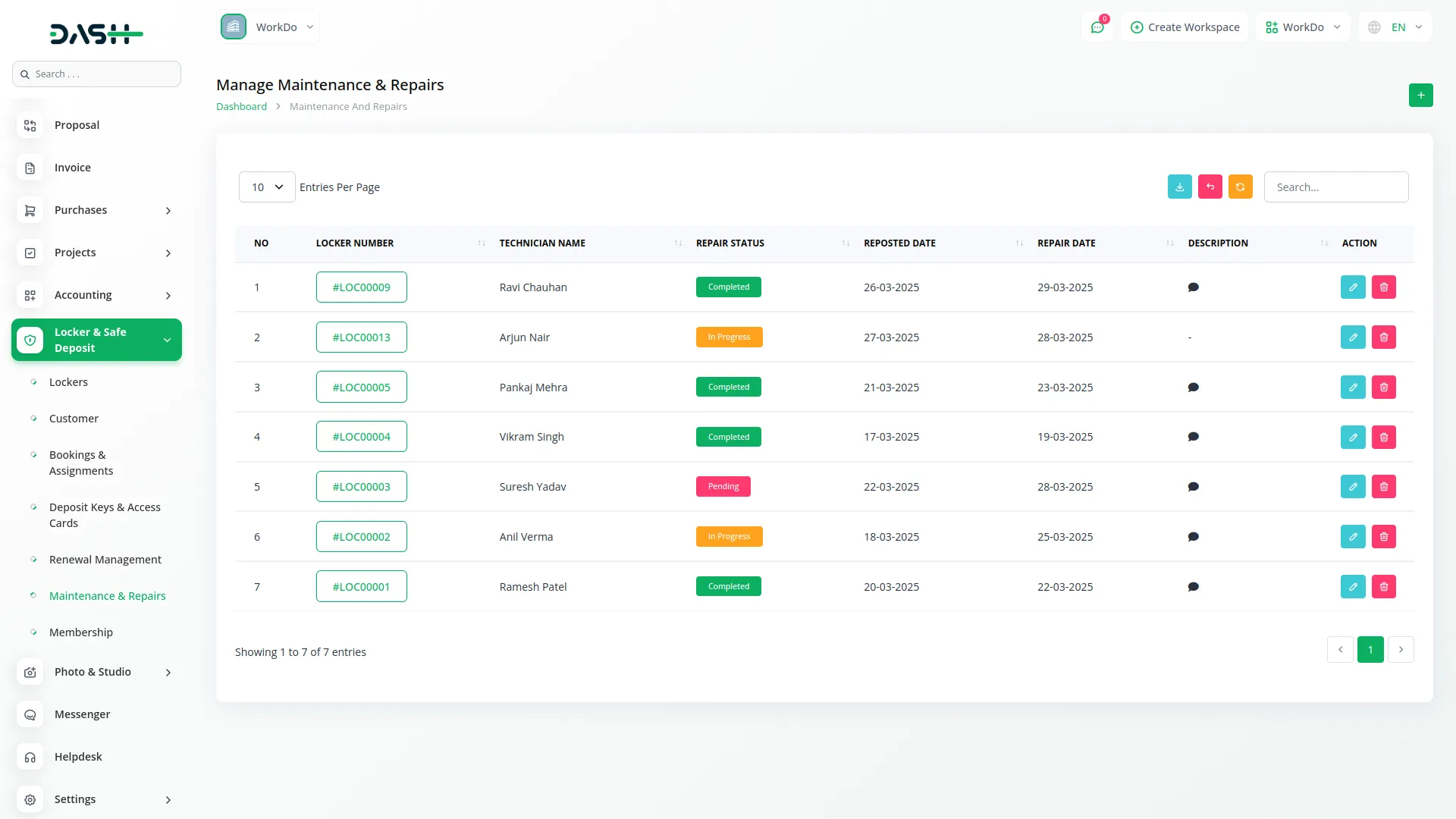
Task: Click inside the table Search field
Action: pyautogui.click(x=1336, y=187)
